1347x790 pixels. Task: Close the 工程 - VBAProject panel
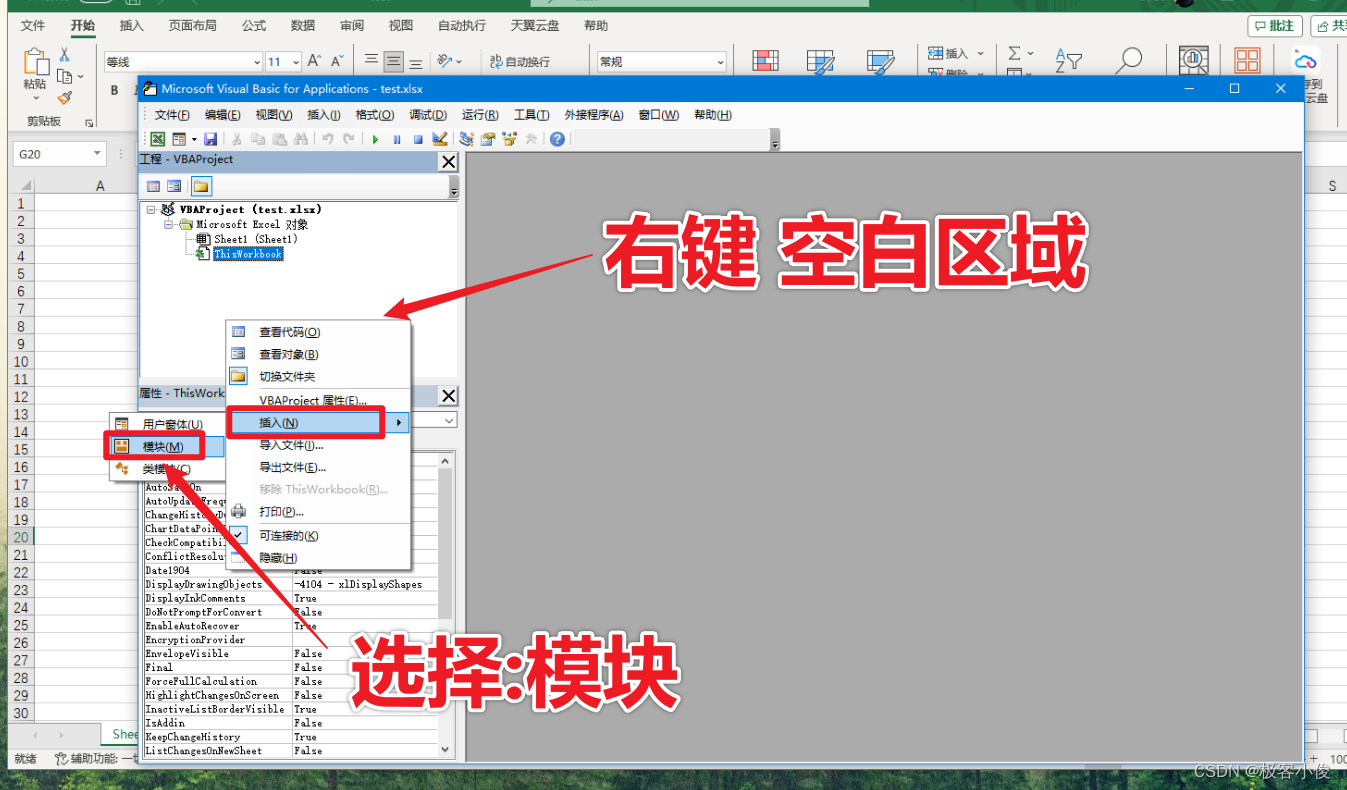448,161
